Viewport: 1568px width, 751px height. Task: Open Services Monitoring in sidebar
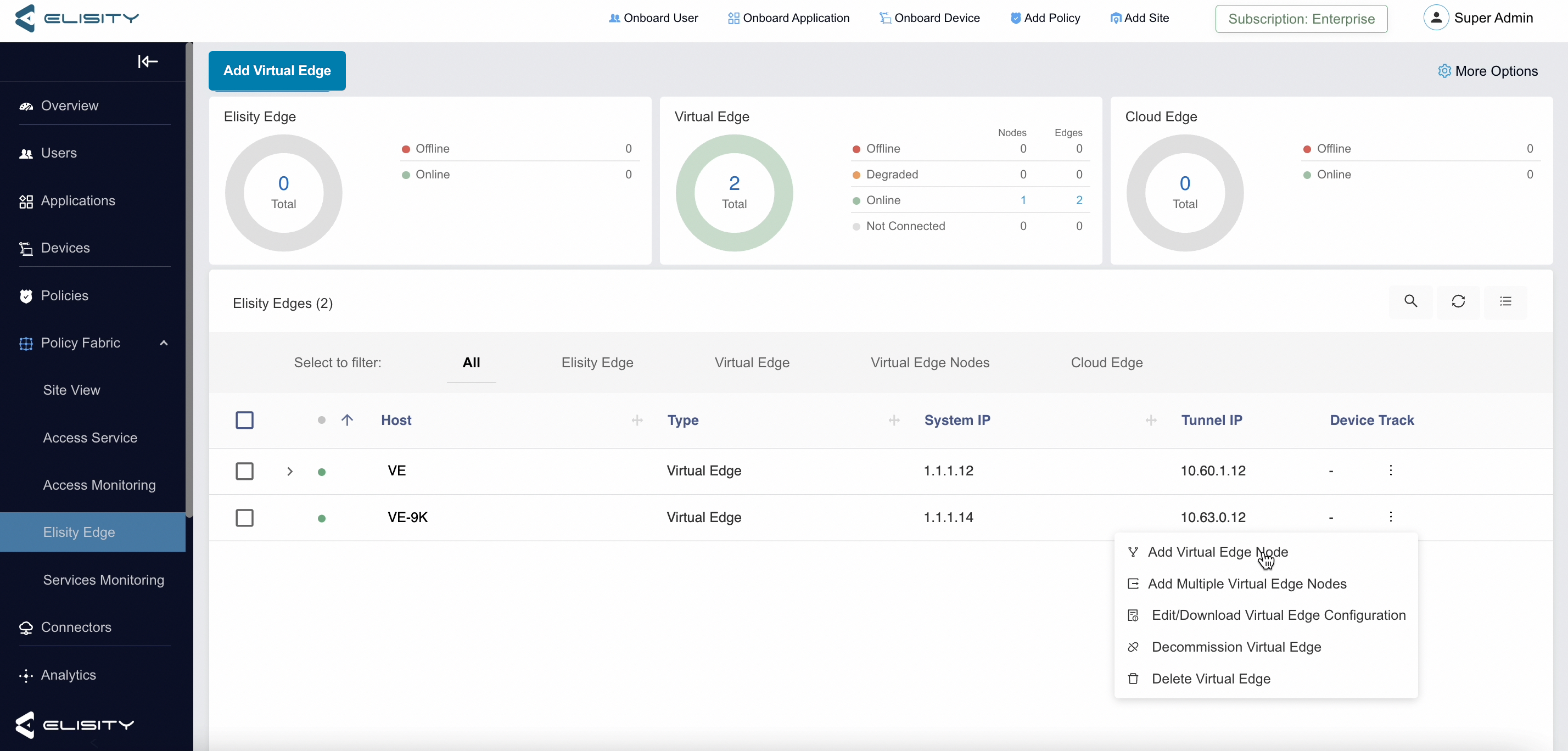103,580
